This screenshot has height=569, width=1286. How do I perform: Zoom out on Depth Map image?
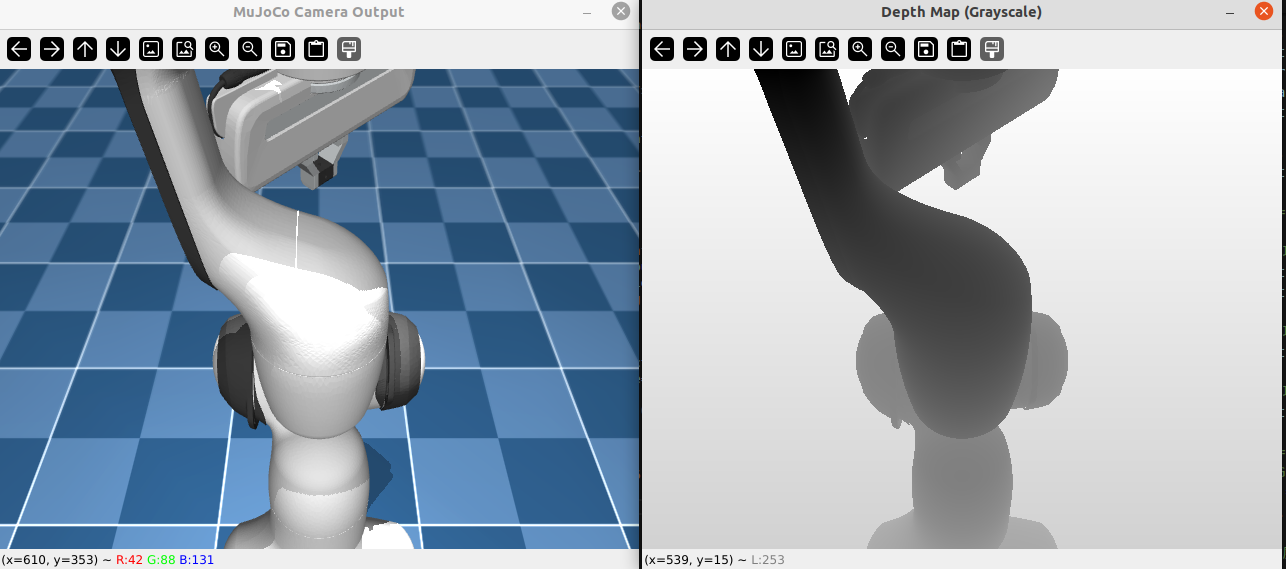pyautogui.click(x=893, y=48)
